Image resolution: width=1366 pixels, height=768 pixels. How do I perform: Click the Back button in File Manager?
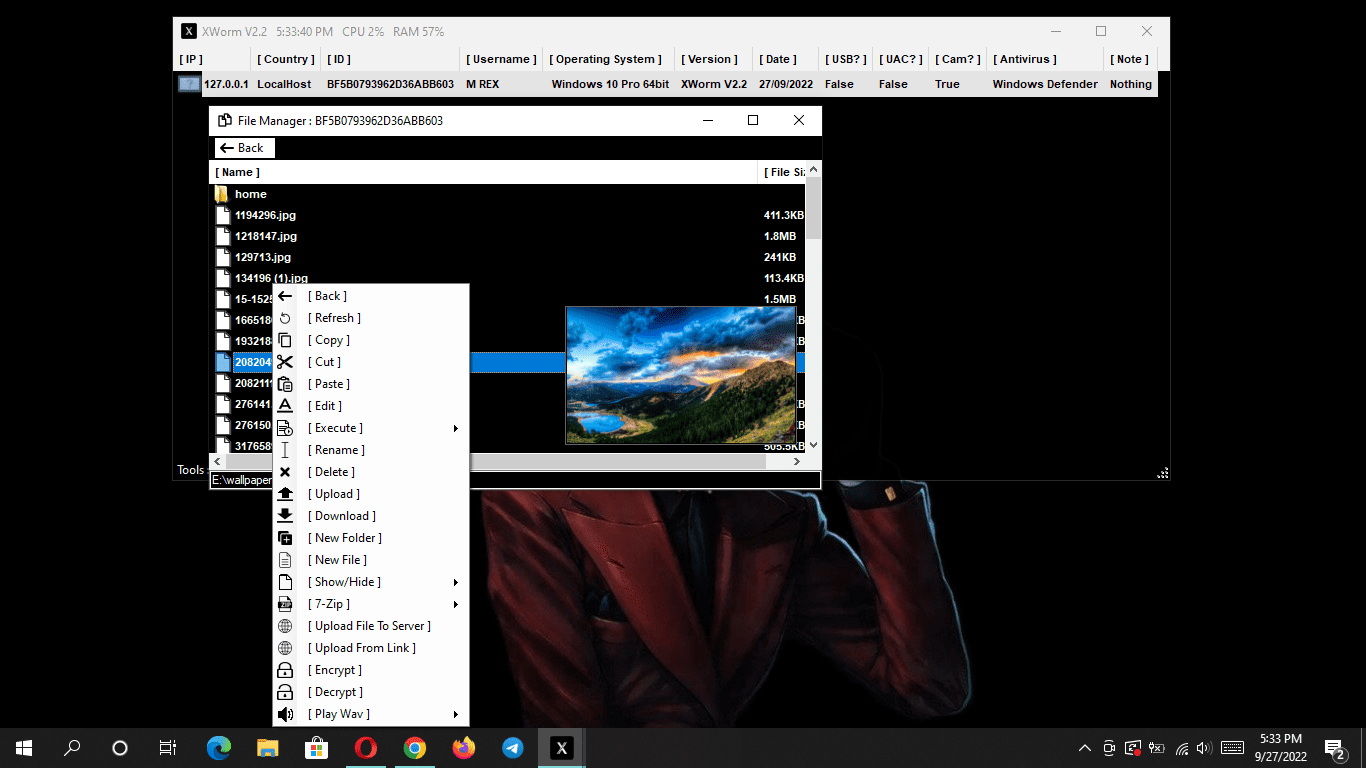click(x=243, y=148)
